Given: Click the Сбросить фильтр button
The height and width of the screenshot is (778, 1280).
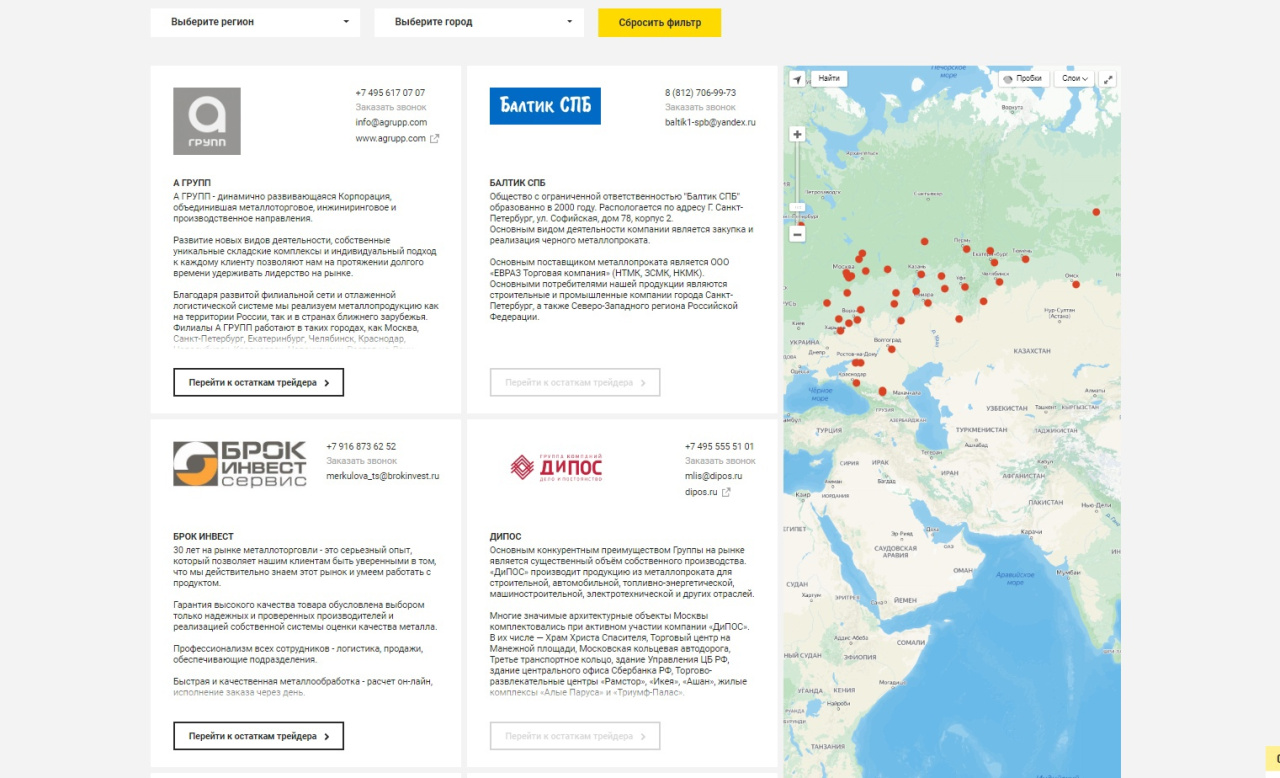Looking at the screenshot, I should (x=660, y=22).
